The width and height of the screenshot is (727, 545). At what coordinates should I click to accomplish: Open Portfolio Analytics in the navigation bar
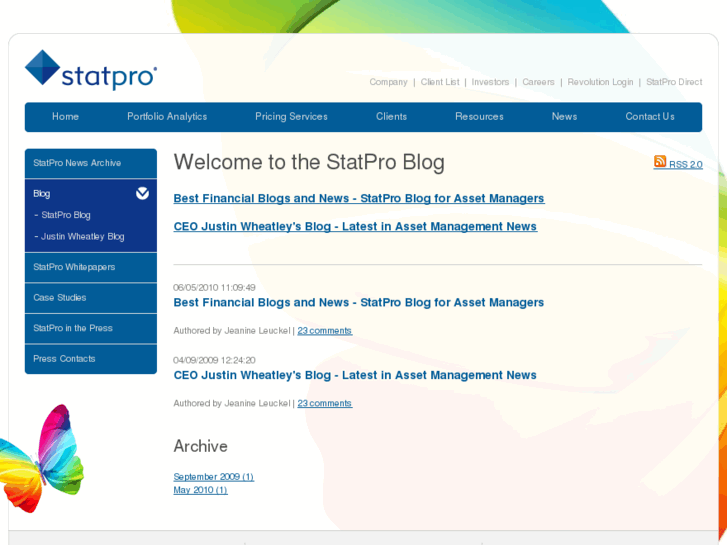pyautogui.click(x=167, y=116)
